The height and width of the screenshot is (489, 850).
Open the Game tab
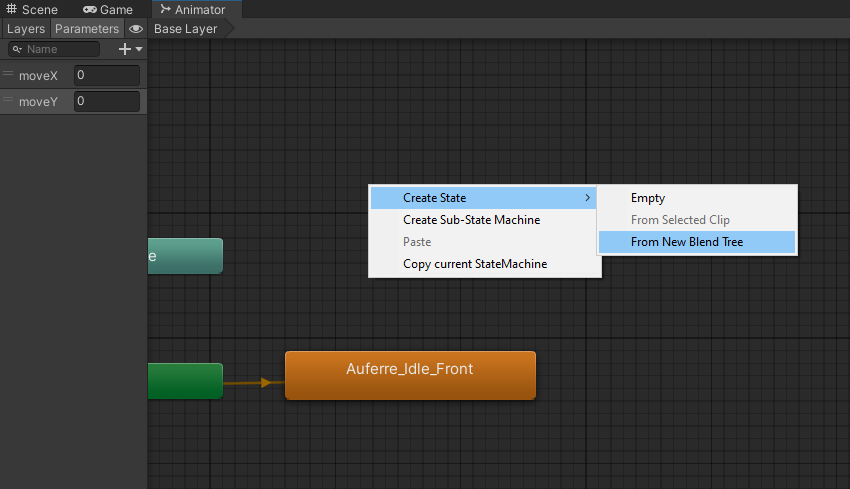click(108, 9)
